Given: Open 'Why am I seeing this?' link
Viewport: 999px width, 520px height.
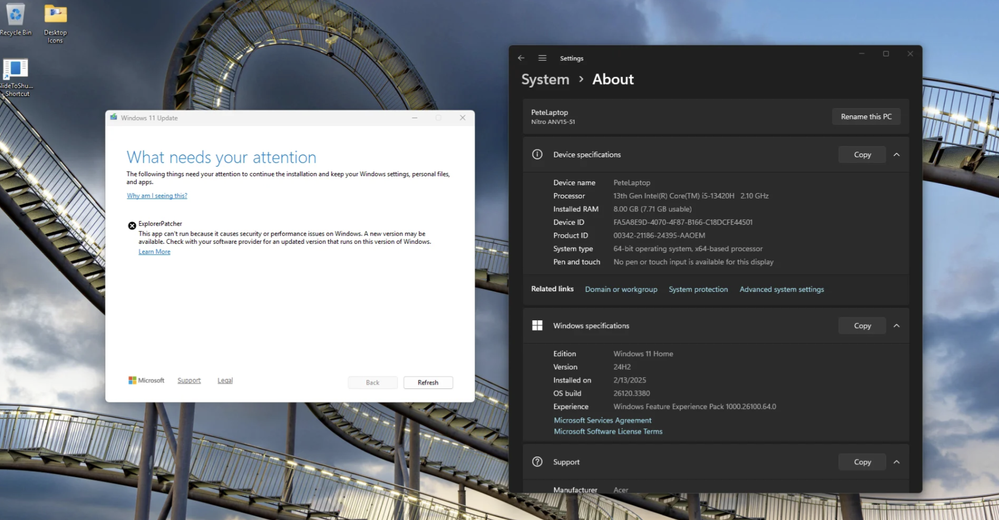Looking at the screenshot, I should coord(157,196).
